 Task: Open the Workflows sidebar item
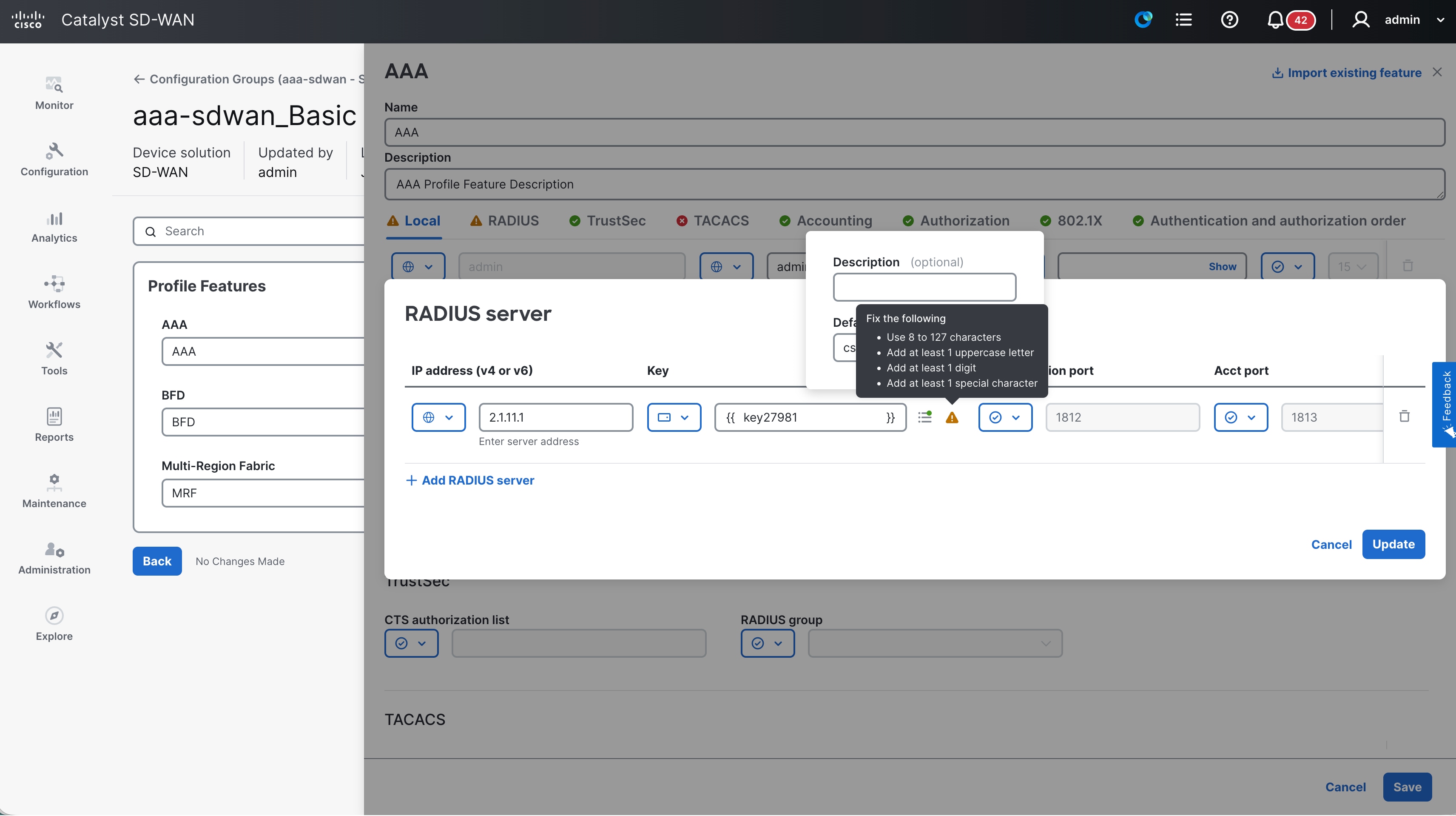[54, 293]
